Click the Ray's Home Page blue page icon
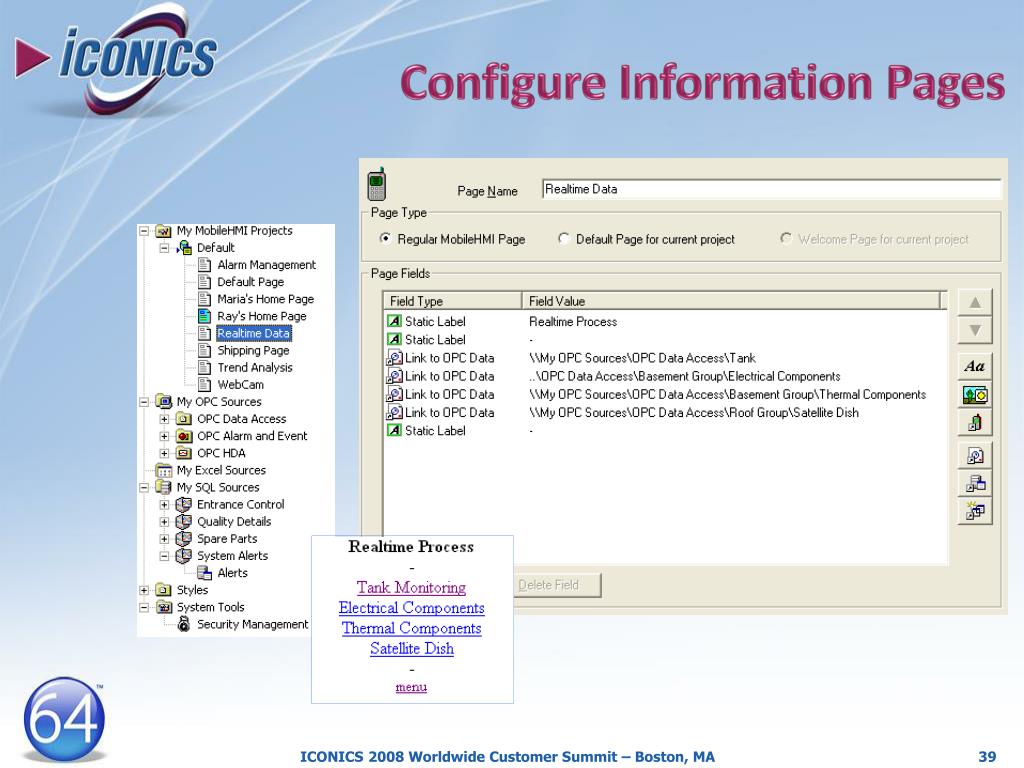The image size is (1024, 768). pyautogui.click(x=204, y=316)
